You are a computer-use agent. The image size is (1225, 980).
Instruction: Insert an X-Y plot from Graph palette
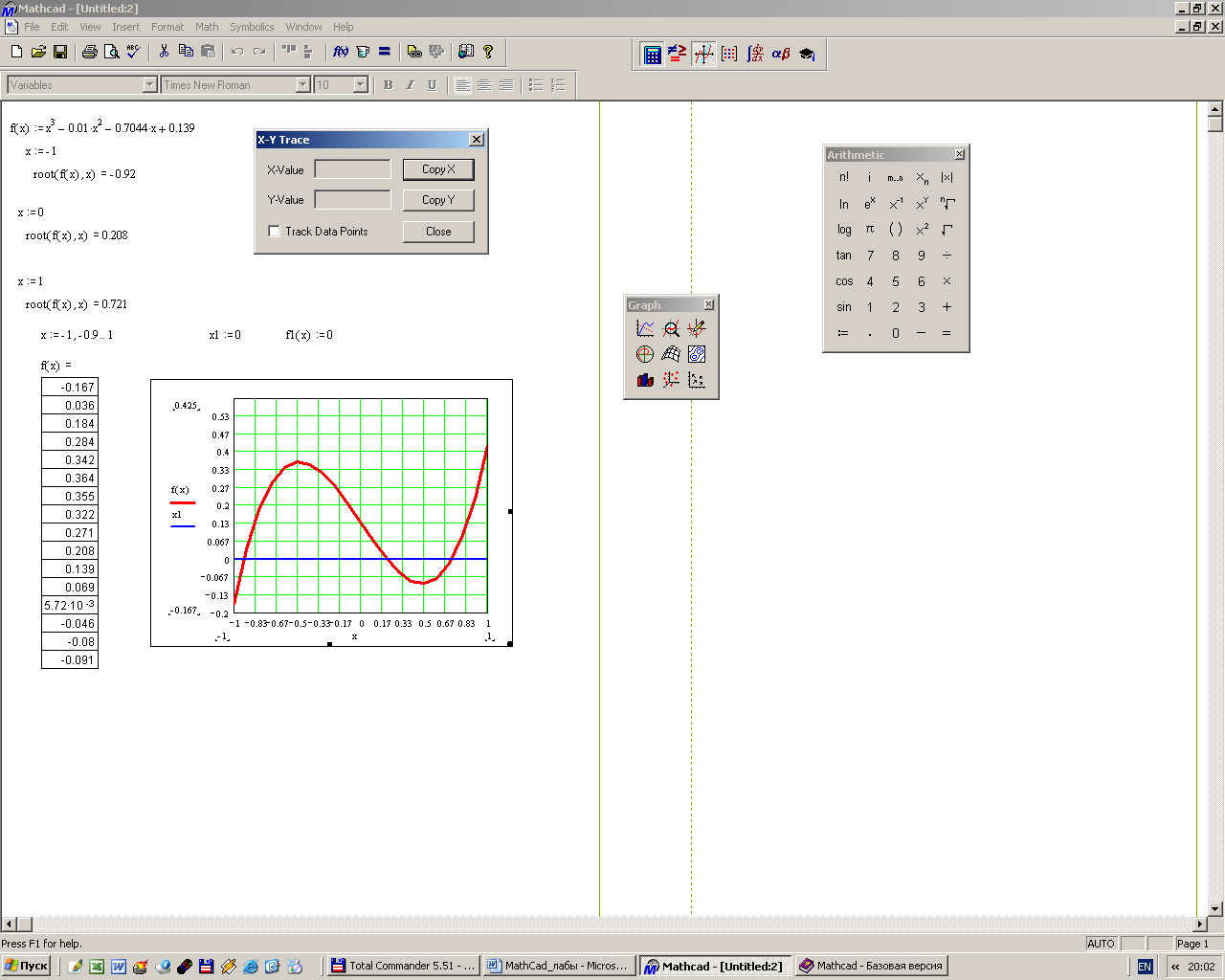click(645, 328)
